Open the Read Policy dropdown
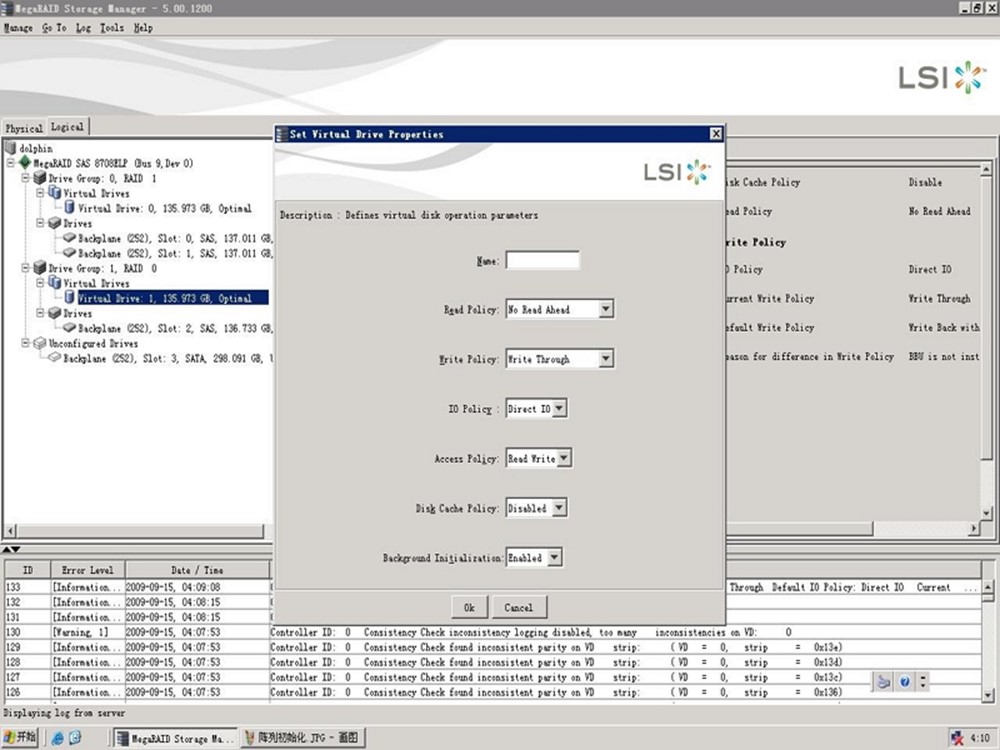Image resolution: width=1000 pixels, height=750 pixels. pos(605,310)
